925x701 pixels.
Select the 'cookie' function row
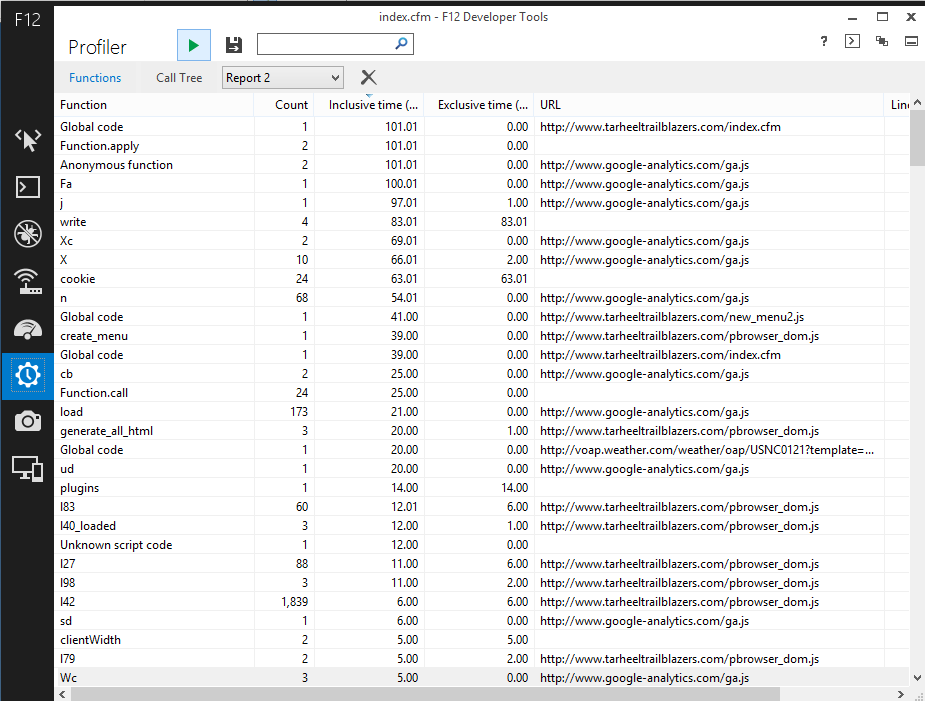tap(483, 279)
